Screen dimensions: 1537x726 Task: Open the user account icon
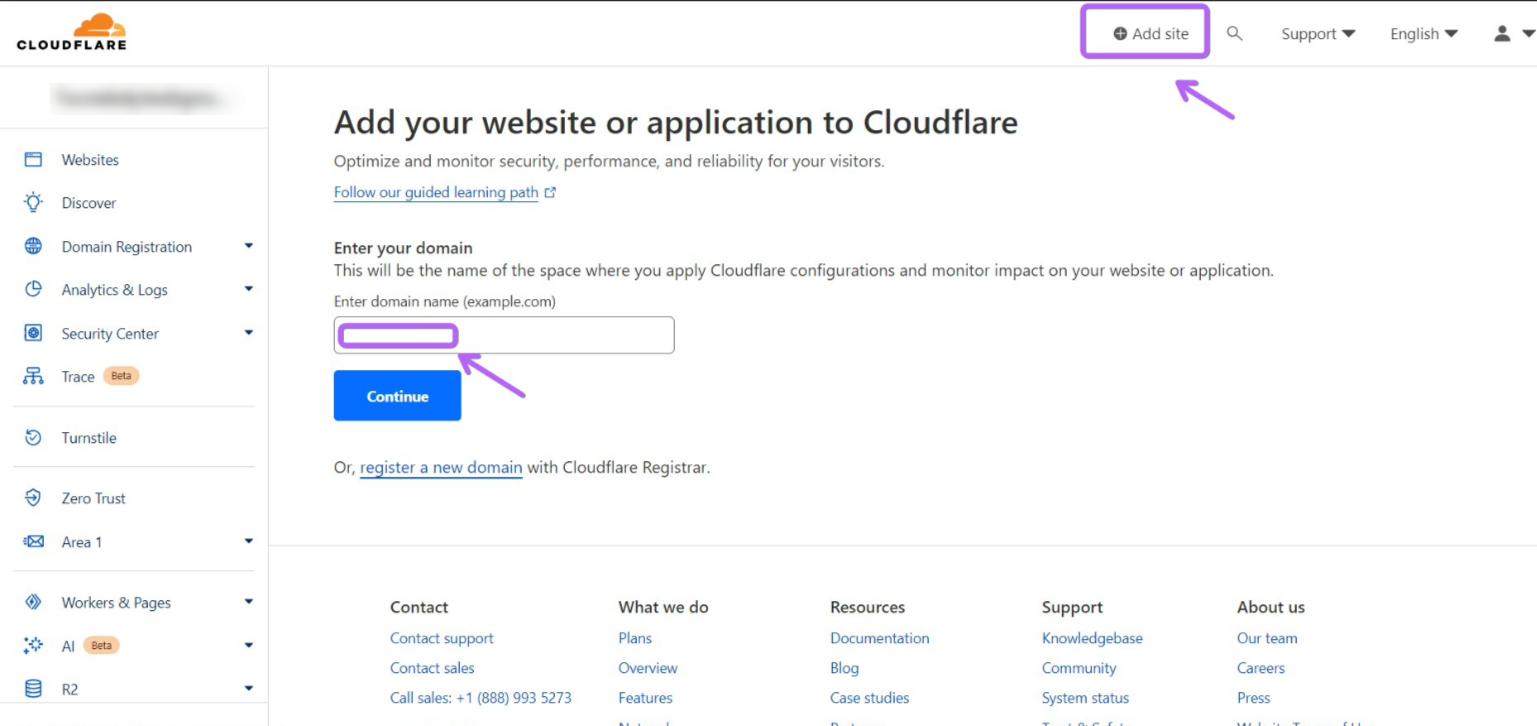1501,33
